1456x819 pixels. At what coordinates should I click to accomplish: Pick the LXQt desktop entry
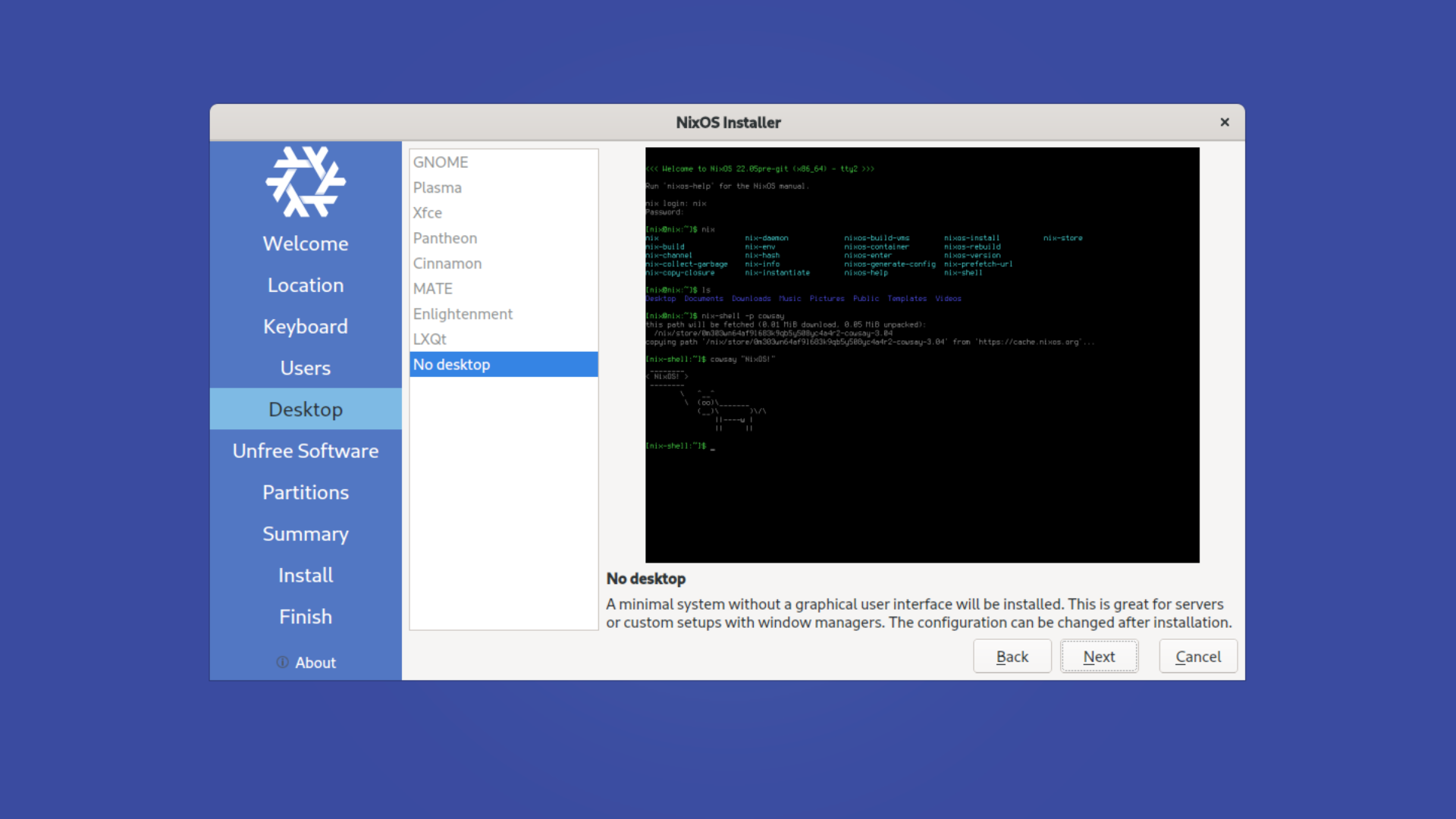click(x=430, y=339)
